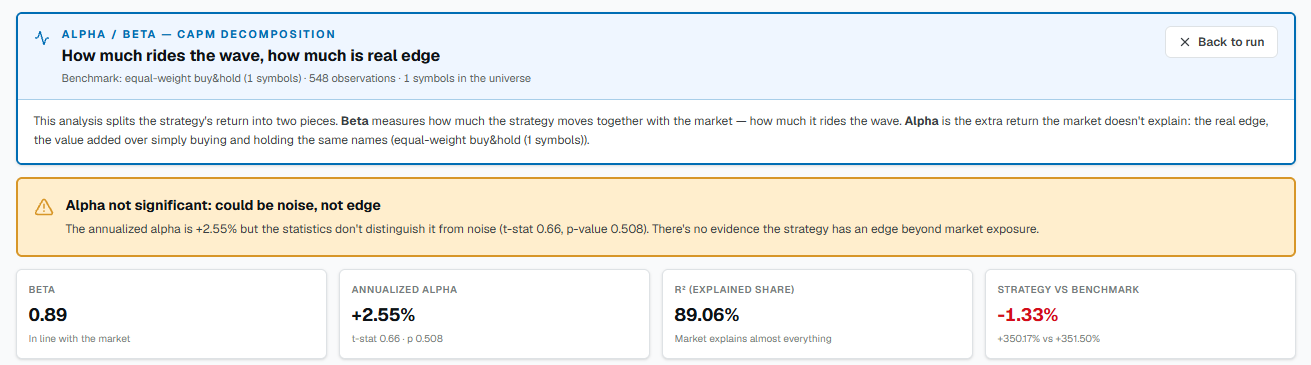
Task: Click the X icon in Back to run
Action: click(1185, 42)
